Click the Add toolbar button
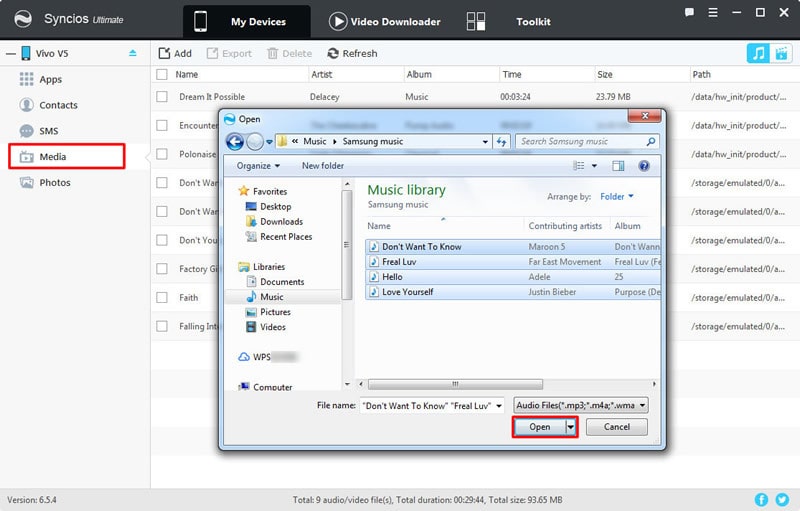 (175, 54)
